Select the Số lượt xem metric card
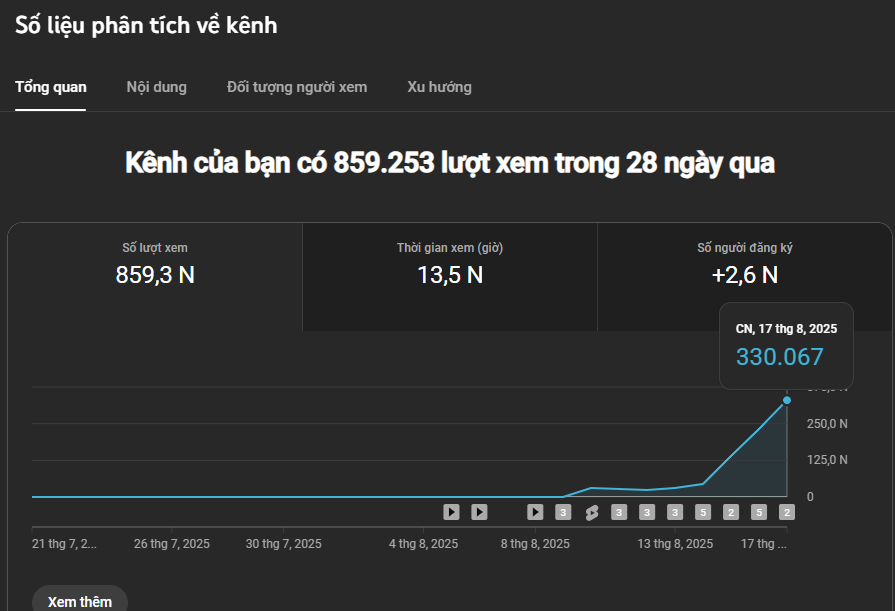The height and width of the screenshot is (611, 895). coord(155,264)
